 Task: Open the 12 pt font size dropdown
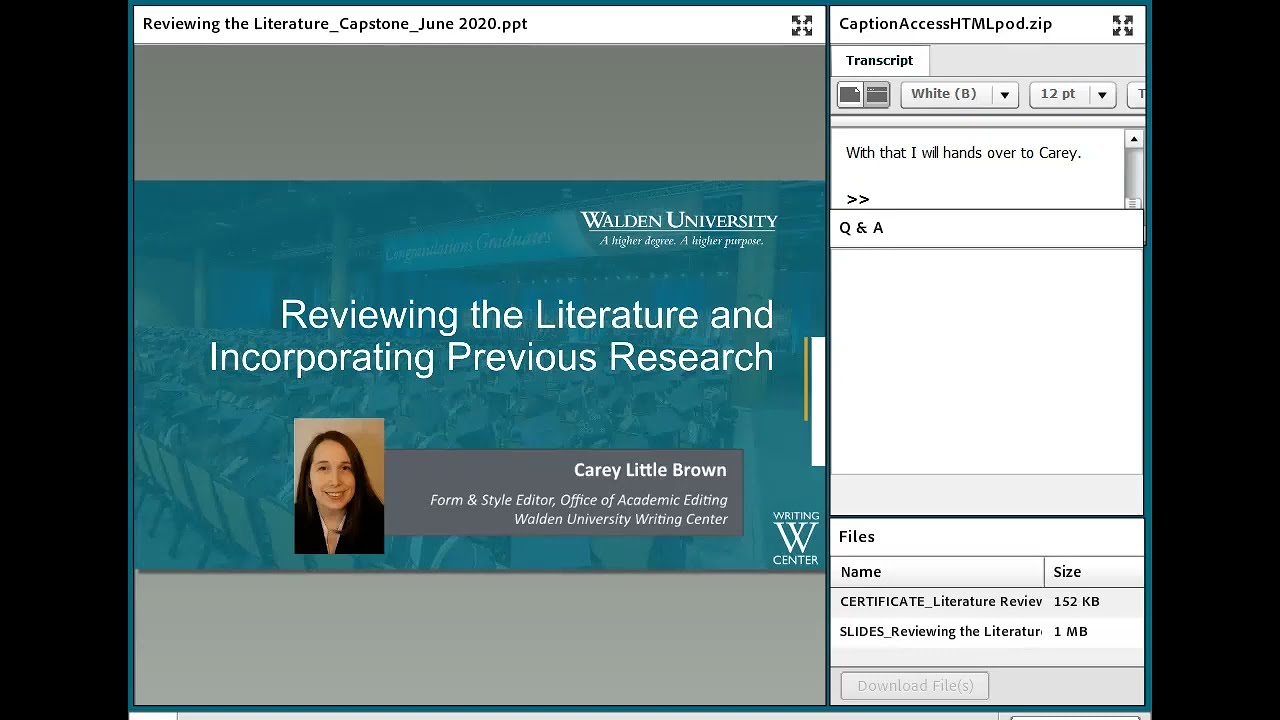1072,94
